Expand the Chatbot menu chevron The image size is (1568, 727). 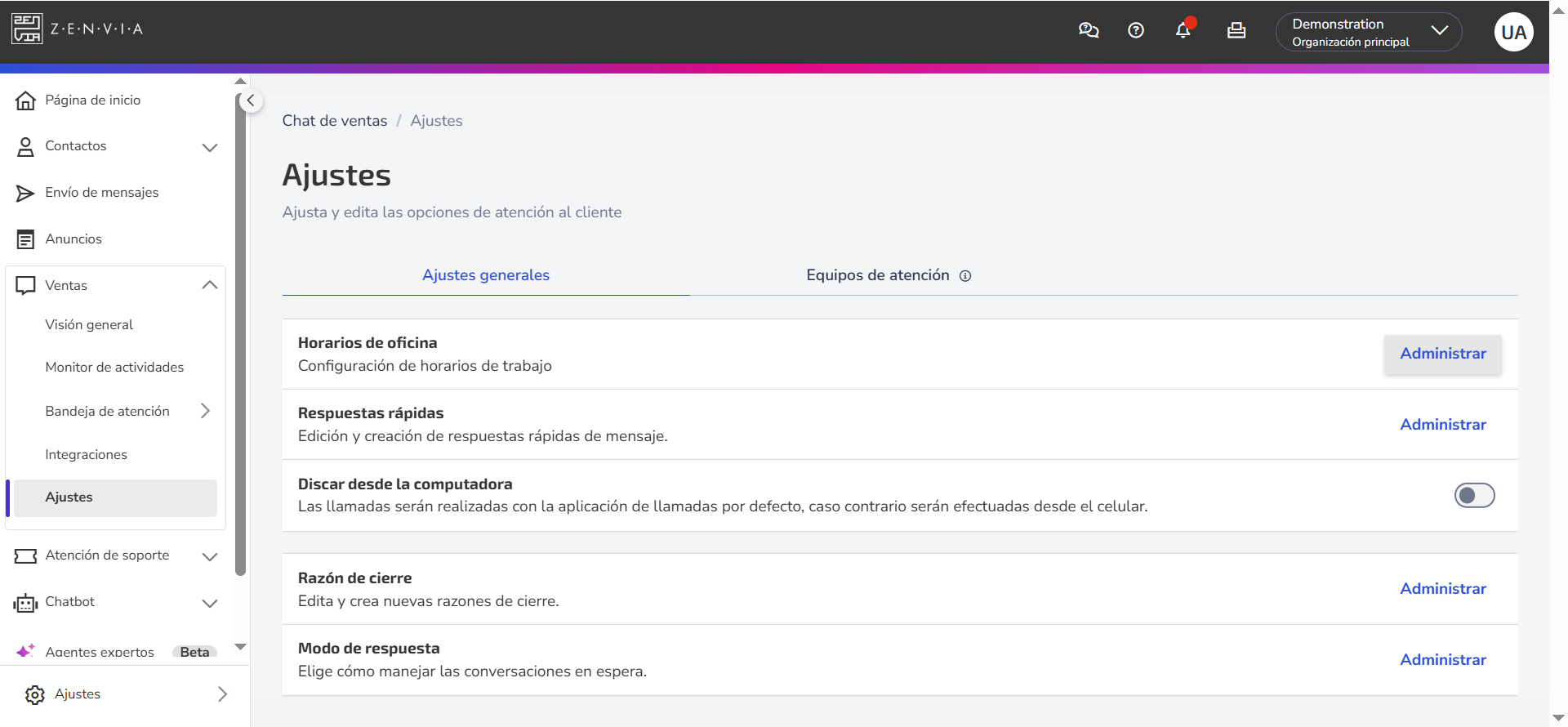click(210, 603)
